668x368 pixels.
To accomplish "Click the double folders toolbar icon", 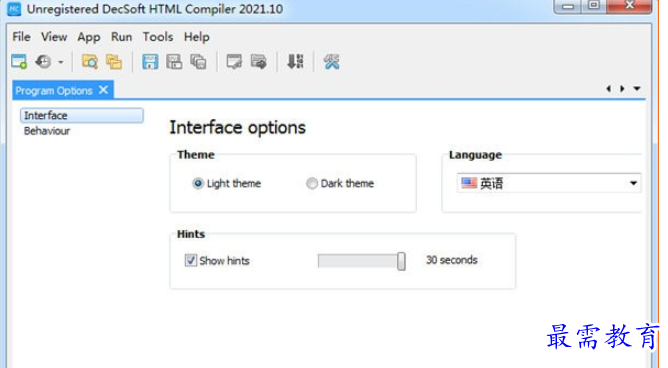I will pos(114,62).
